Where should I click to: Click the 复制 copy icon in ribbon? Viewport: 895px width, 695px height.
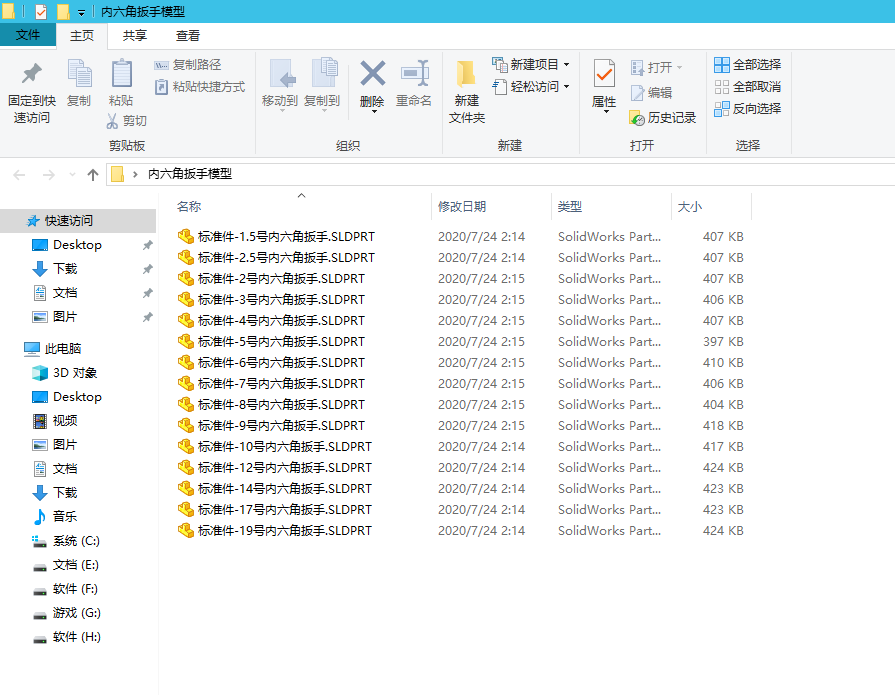79,74
